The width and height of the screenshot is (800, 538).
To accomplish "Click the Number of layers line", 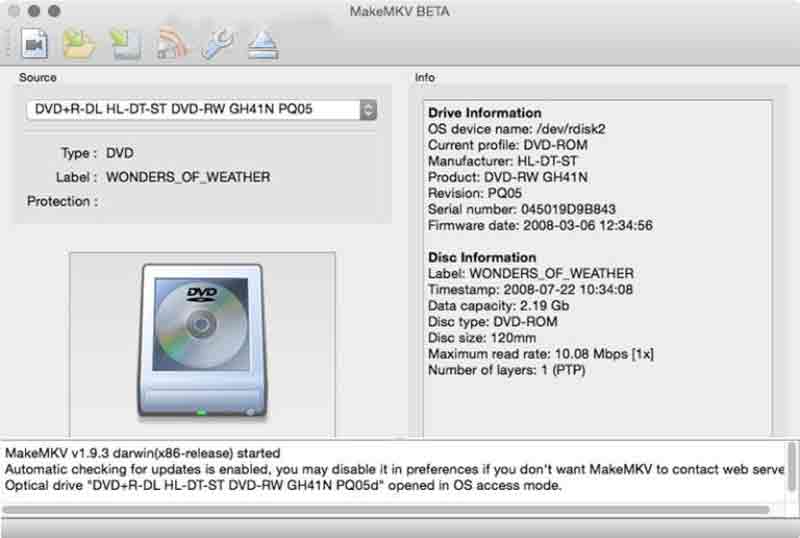I will [506, 370].
